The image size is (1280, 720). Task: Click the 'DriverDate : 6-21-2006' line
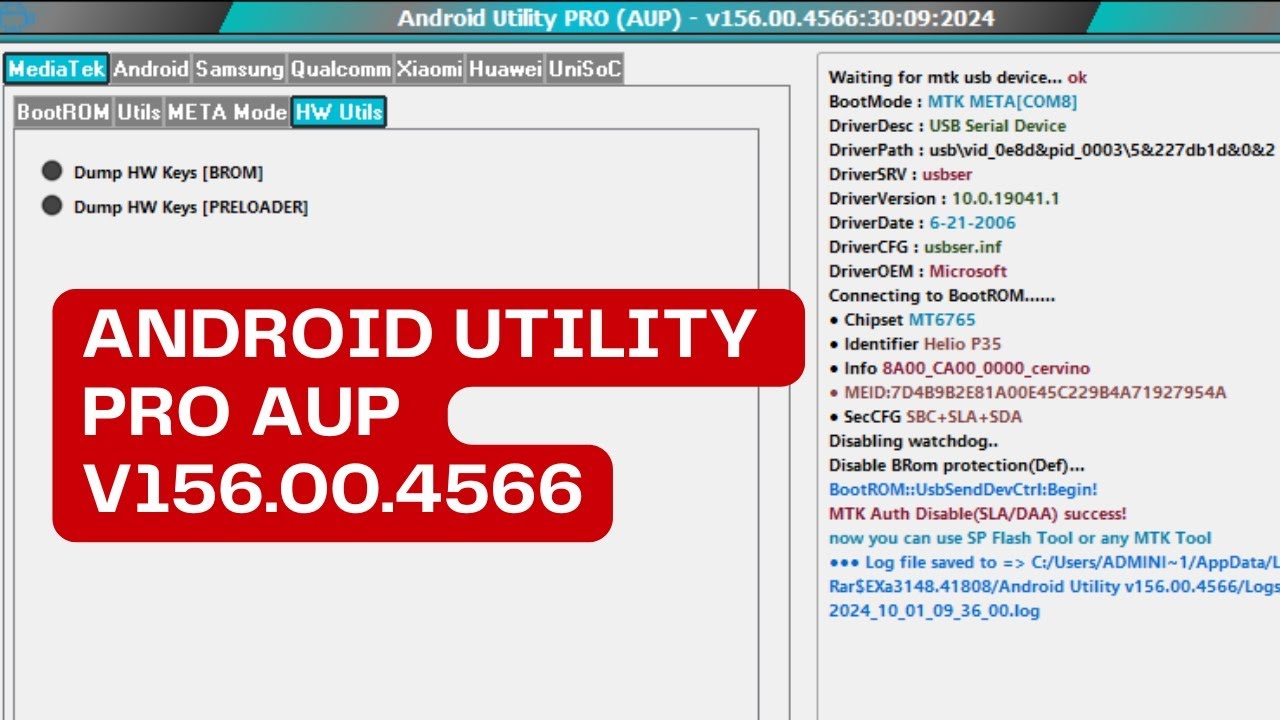[x=922, y=223]
